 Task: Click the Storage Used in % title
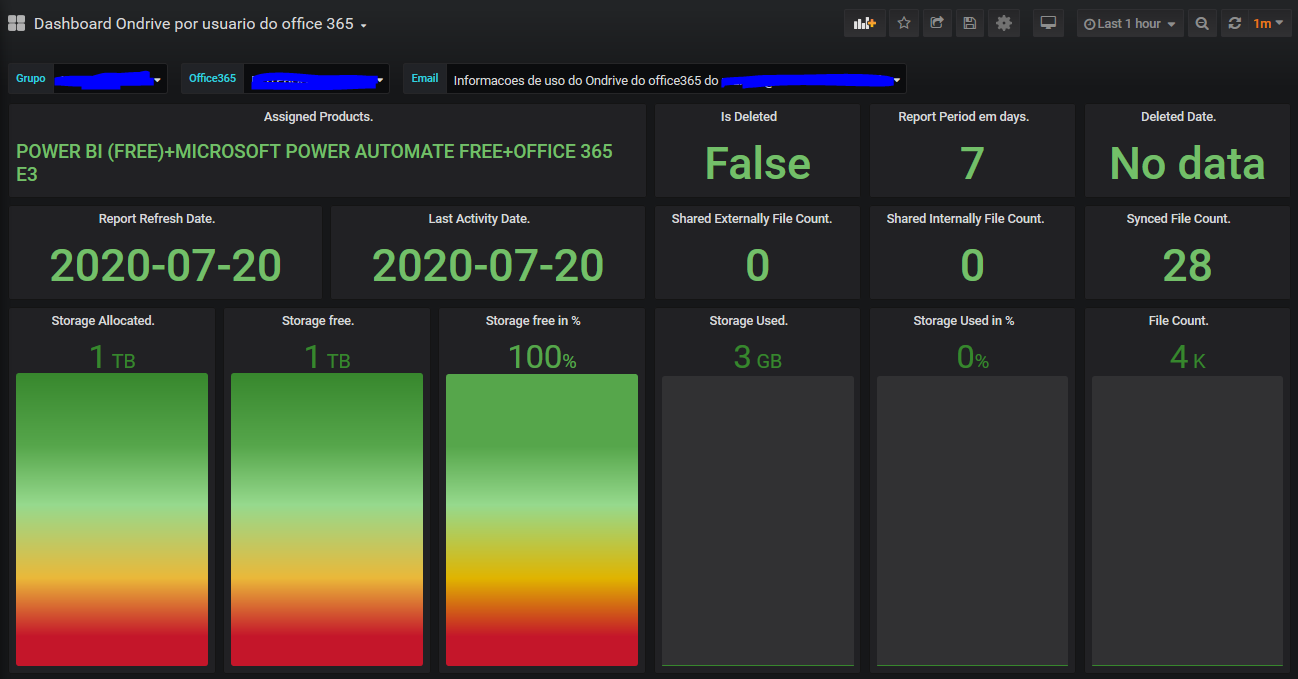pyautogui.click(x=964, y=321)
